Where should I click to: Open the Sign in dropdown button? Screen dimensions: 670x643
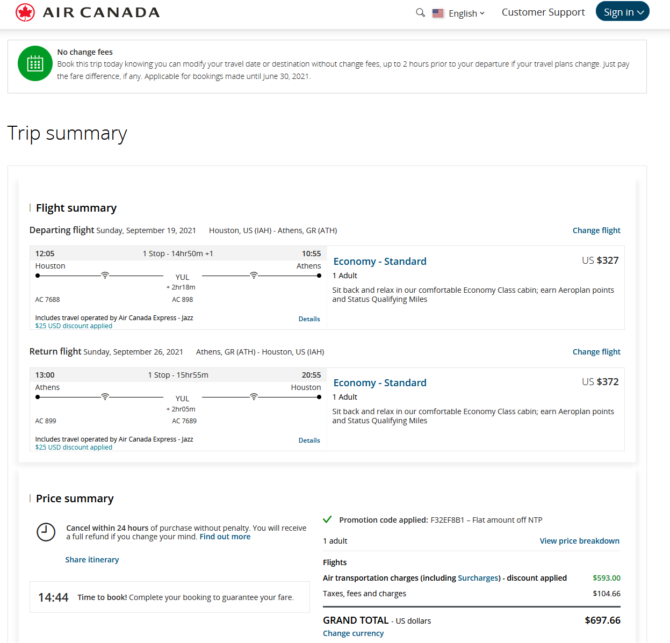tap(623, 12)
